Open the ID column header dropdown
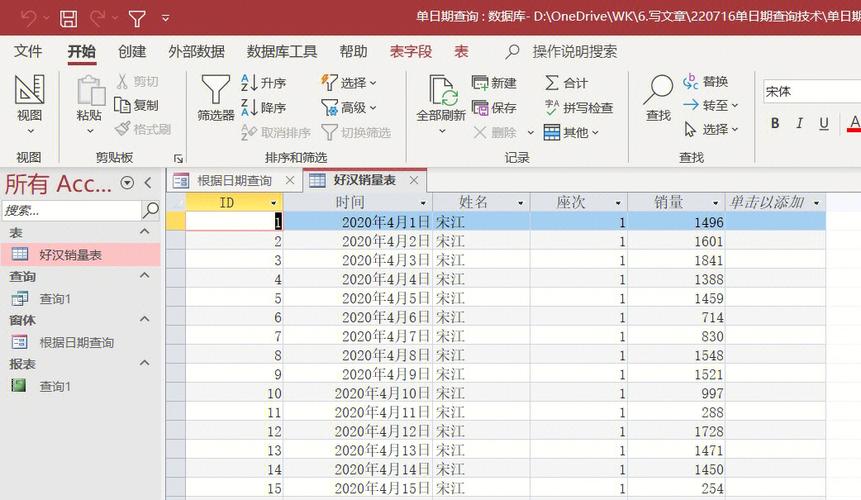Viewport: 861px width, 500px height. [x=273, y=203]
